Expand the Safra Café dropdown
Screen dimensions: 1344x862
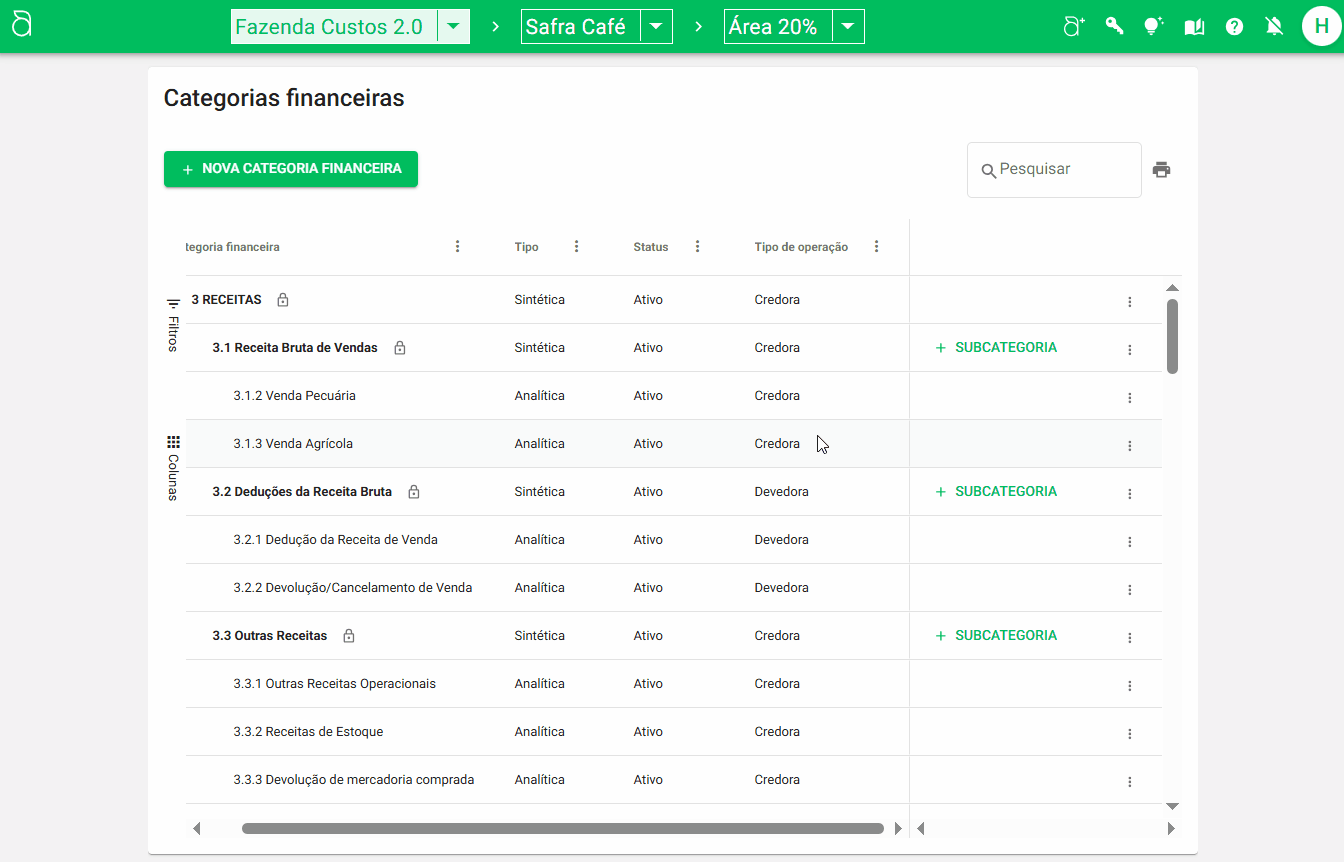655,27
